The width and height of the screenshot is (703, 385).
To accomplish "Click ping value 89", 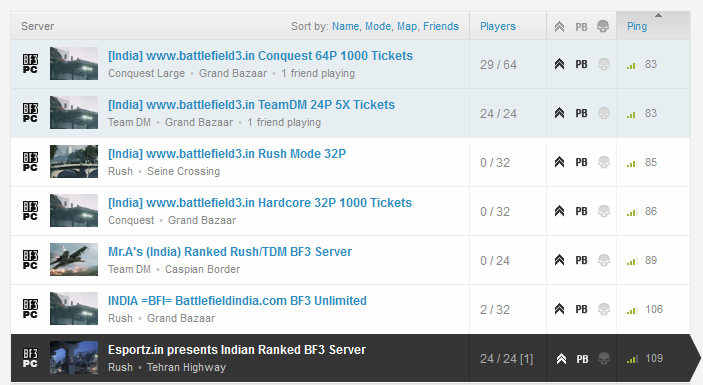I will pyautogui.click(x=651, y=260).
